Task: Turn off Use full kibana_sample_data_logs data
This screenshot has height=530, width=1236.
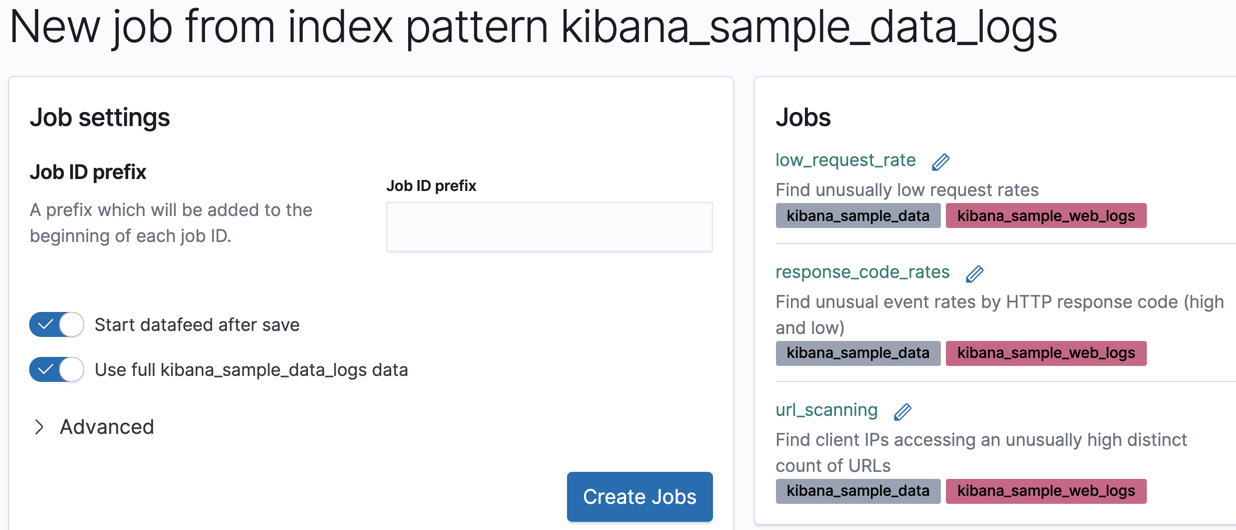Action: coord(57,370)
